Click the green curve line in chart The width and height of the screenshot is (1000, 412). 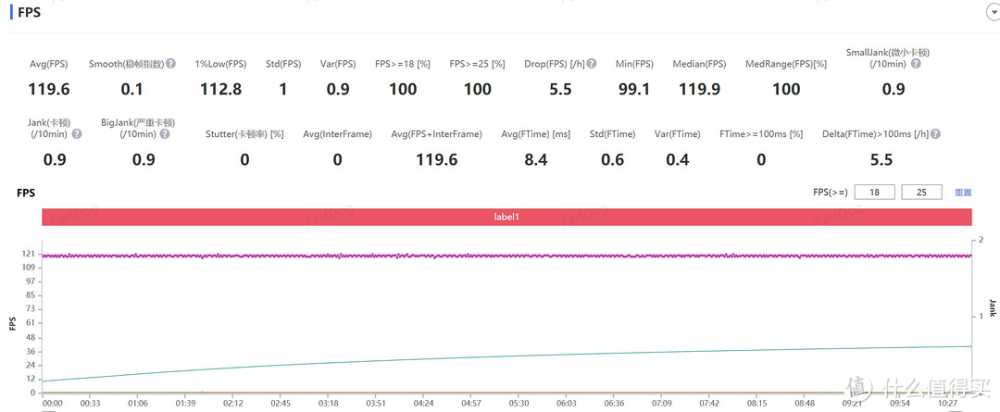[x=500, y=357]
